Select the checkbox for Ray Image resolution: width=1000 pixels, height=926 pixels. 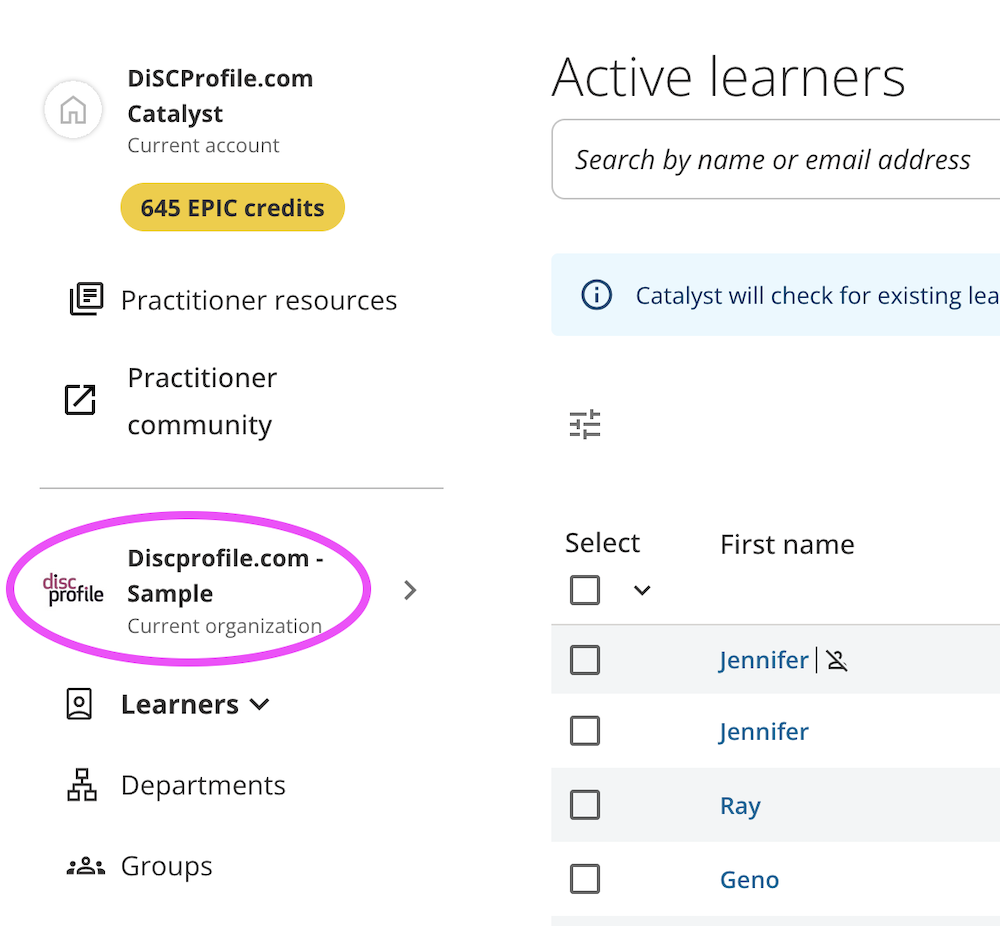pos(585,805)
